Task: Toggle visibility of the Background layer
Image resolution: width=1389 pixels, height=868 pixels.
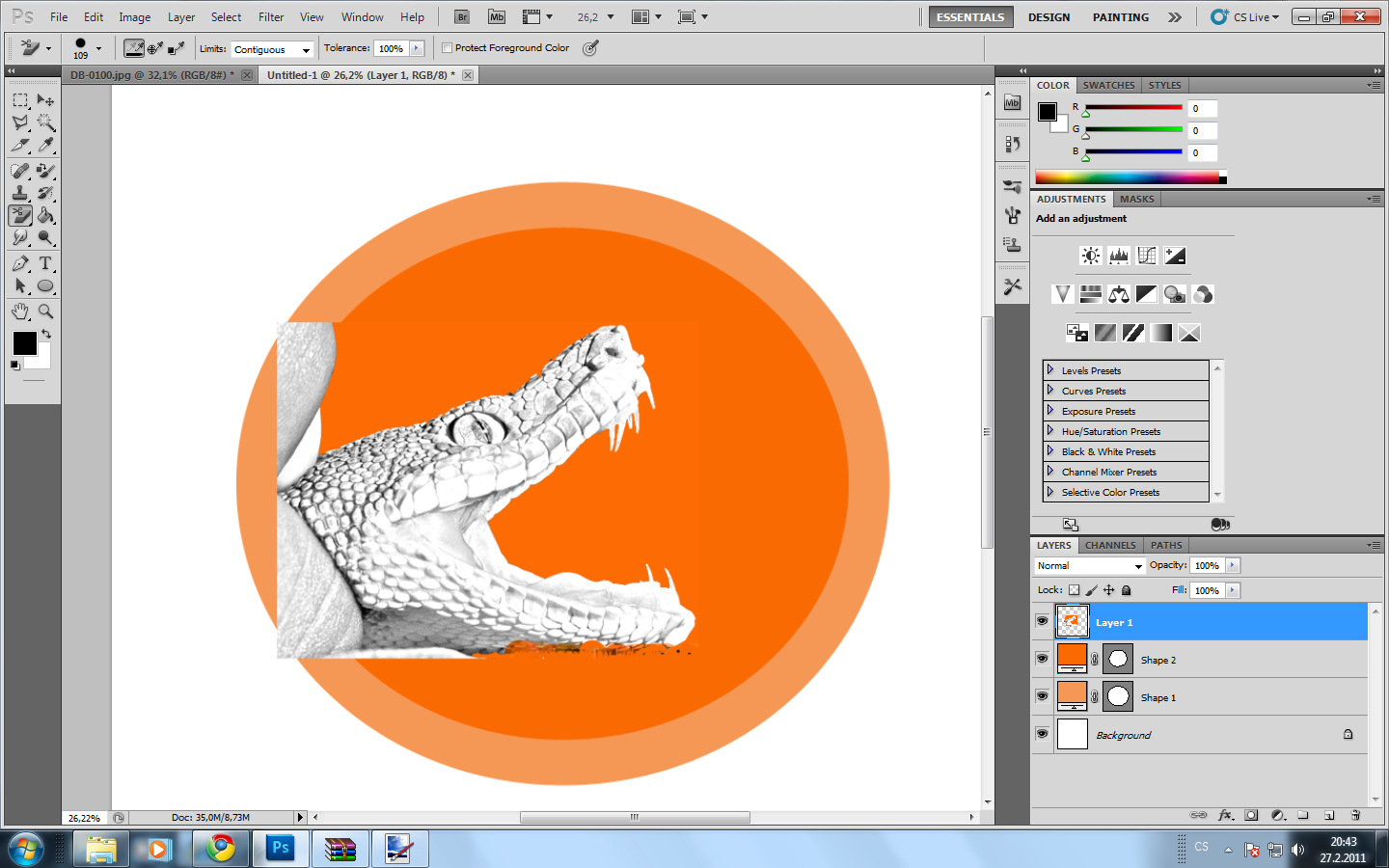Action: pyautogui.click(x=1042, y=734)
